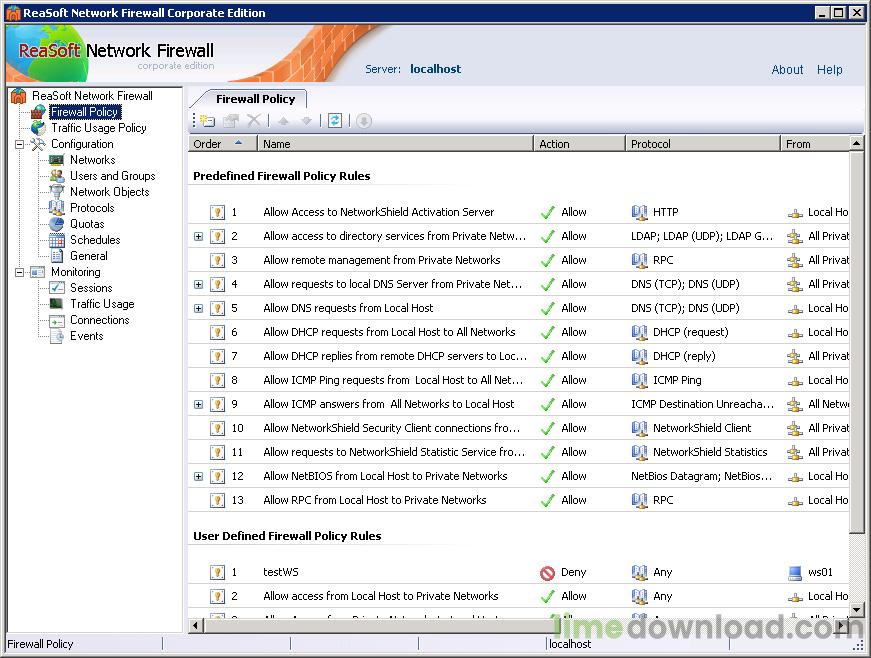Sort rules by Order column header
The image size is (871, 658).
(222, 144)
